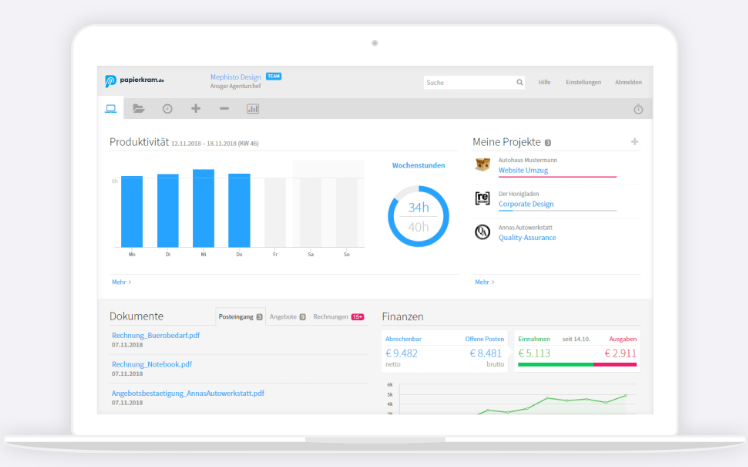Start the stopwatch timer icon
The height and width of the screenshot is (467, 748).
click(x=638, y=108)
